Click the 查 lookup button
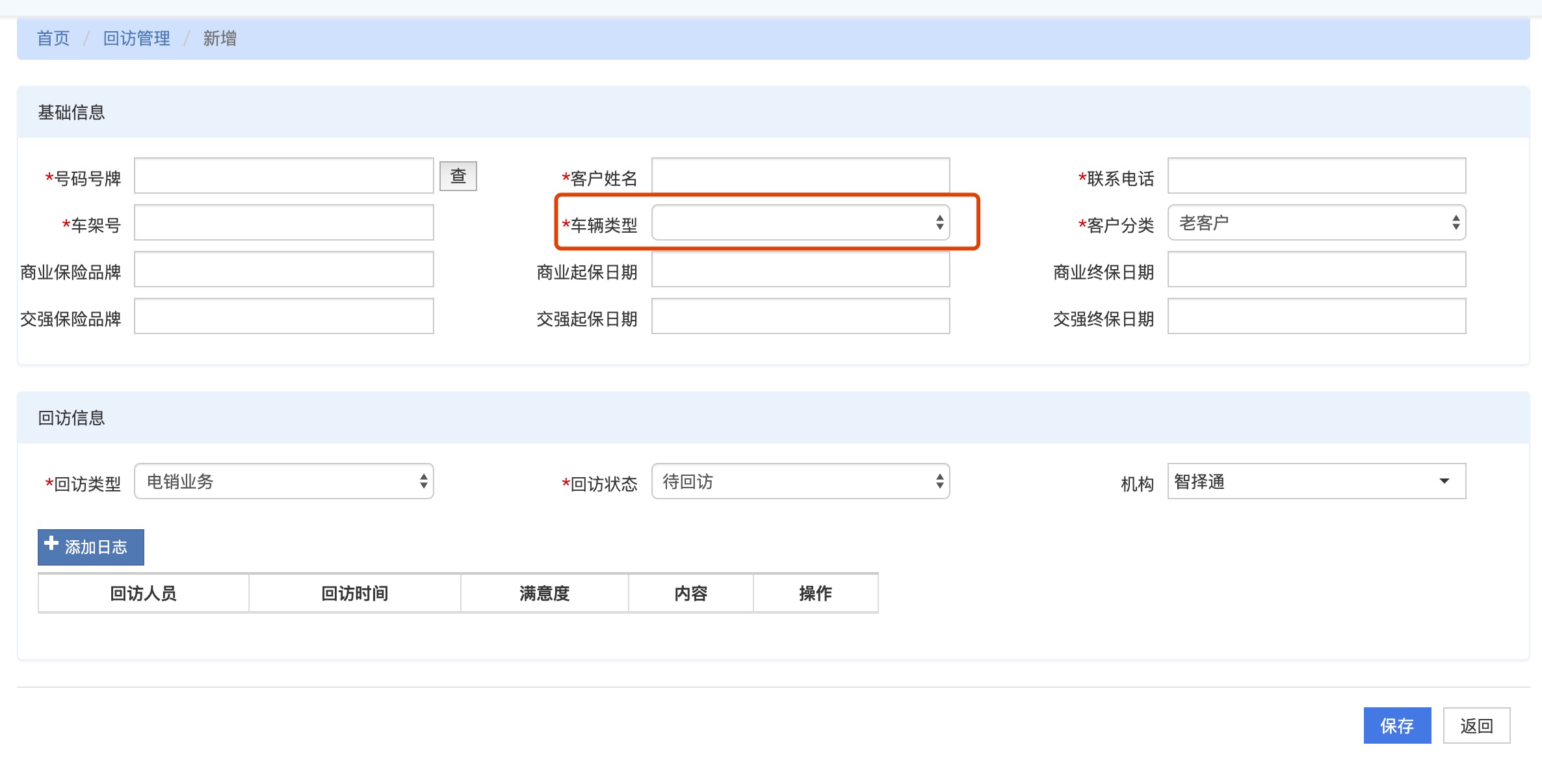Viewport: 1542px width, 784px height. point(458,176)
